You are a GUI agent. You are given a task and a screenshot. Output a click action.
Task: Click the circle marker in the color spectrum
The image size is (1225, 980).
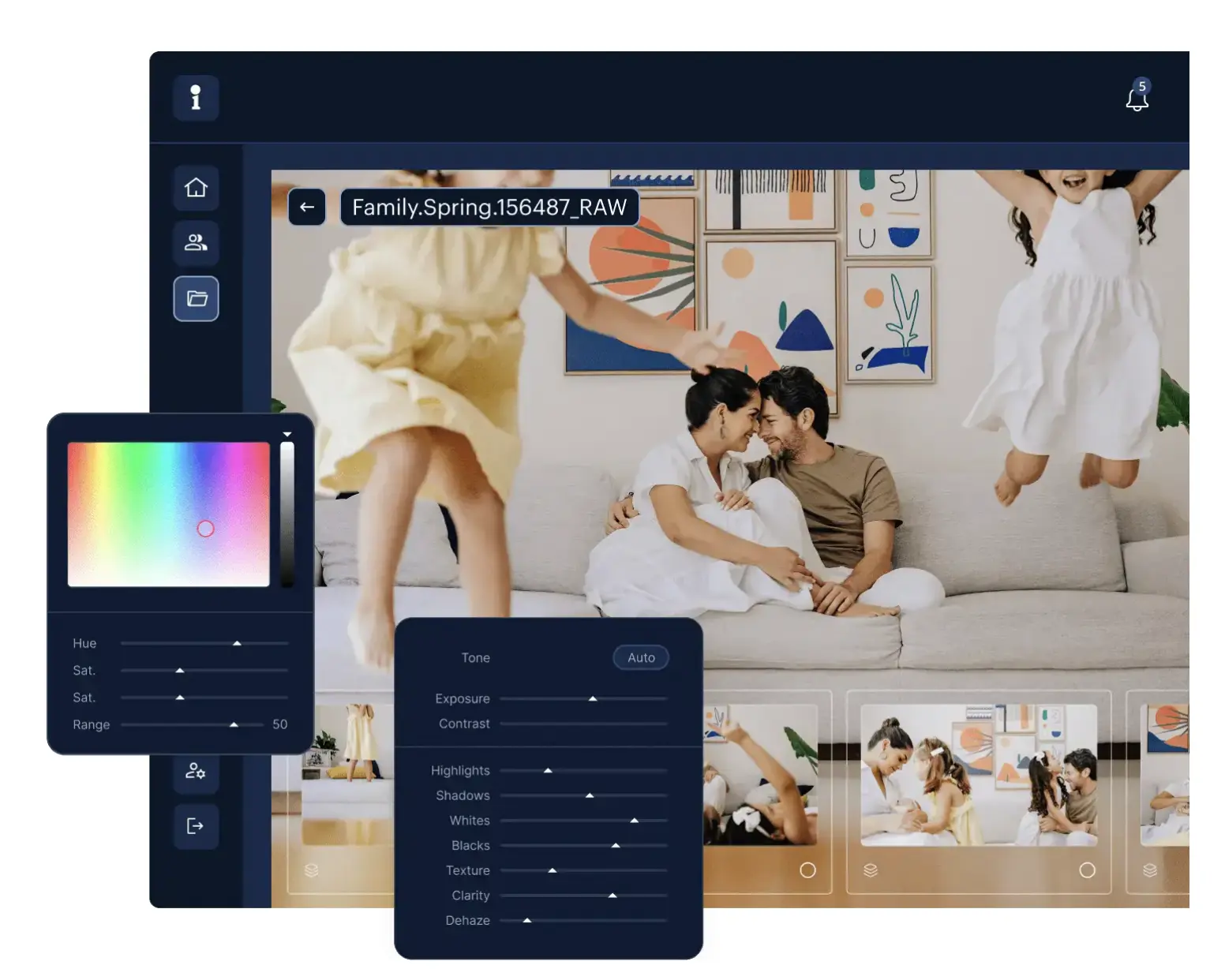pyautogui.click(x=205, y=529)
